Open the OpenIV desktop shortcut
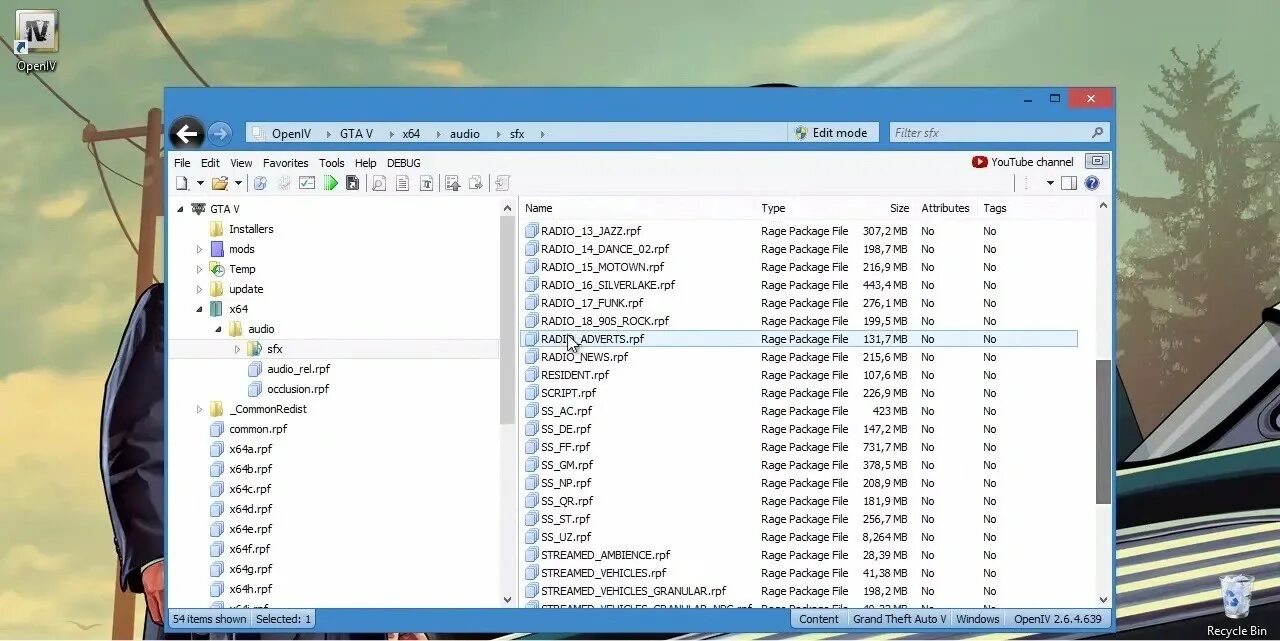 [x=36, y=41]
